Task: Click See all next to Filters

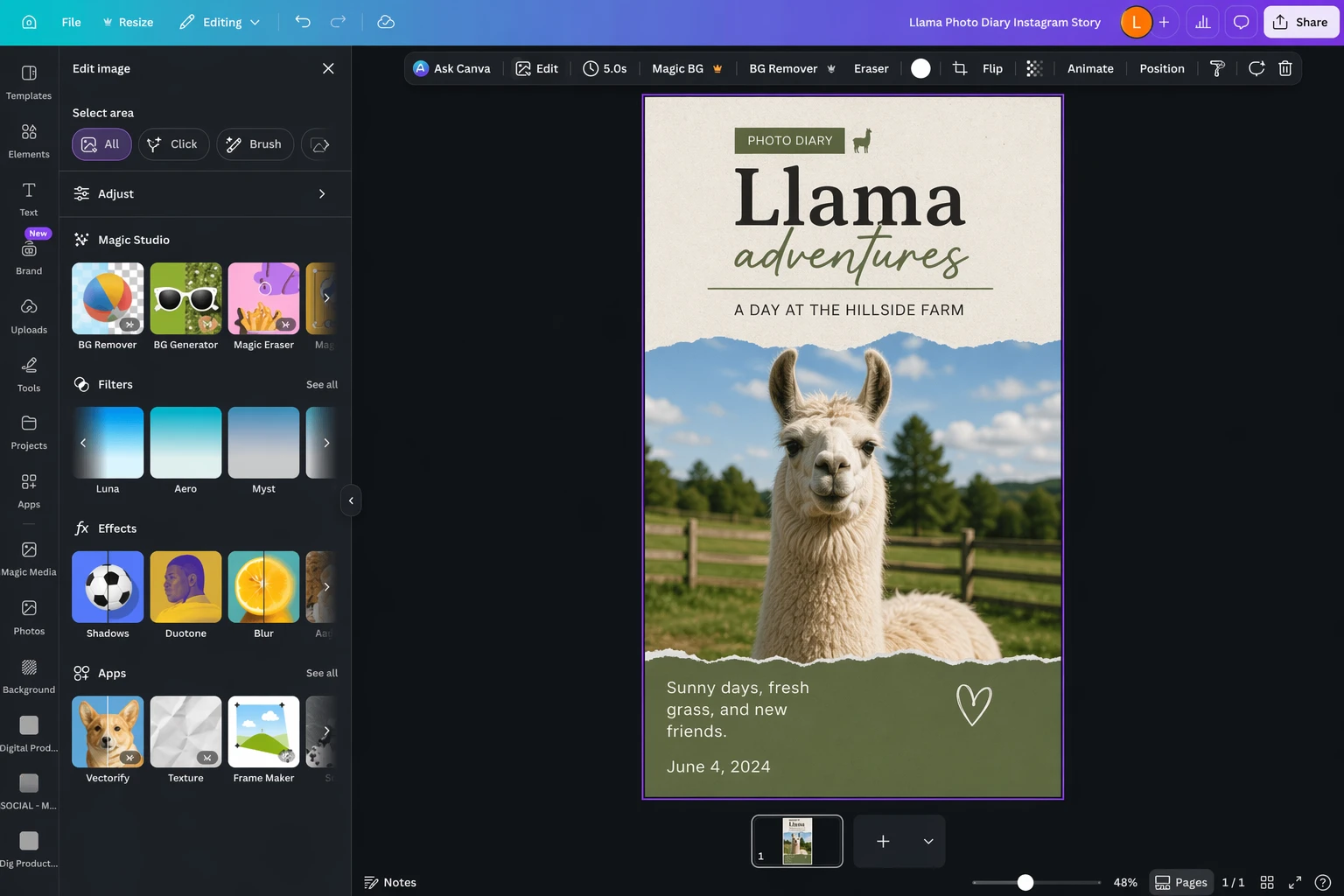Action: (321, 384)
